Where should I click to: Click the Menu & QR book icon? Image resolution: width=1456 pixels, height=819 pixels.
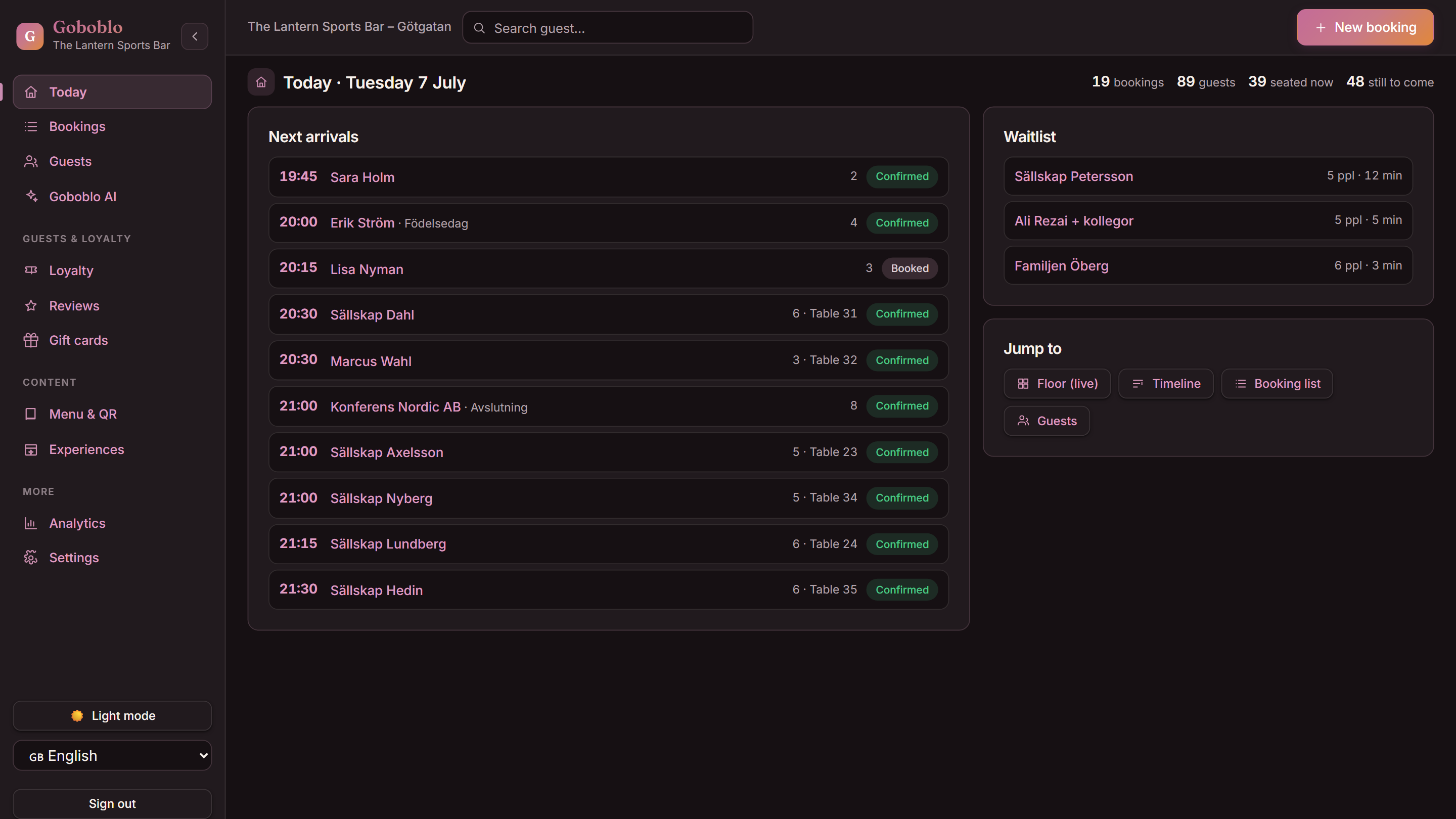pyautogui.click(x=31, y=415)
